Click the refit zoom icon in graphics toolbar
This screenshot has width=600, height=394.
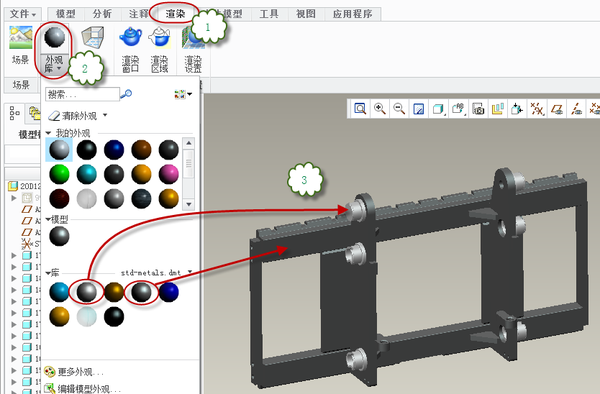point(360,109)
